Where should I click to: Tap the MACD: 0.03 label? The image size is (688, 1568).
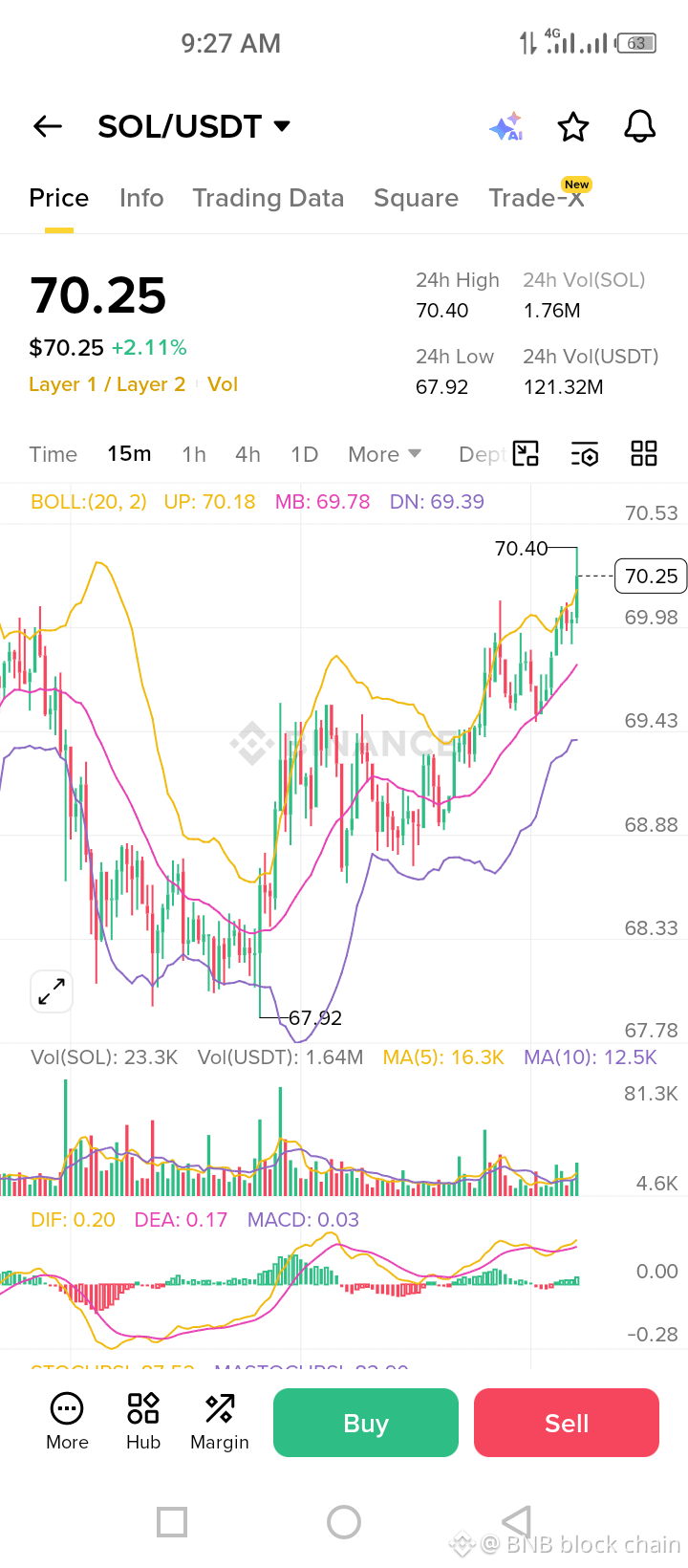click(x=303, y=1220)
